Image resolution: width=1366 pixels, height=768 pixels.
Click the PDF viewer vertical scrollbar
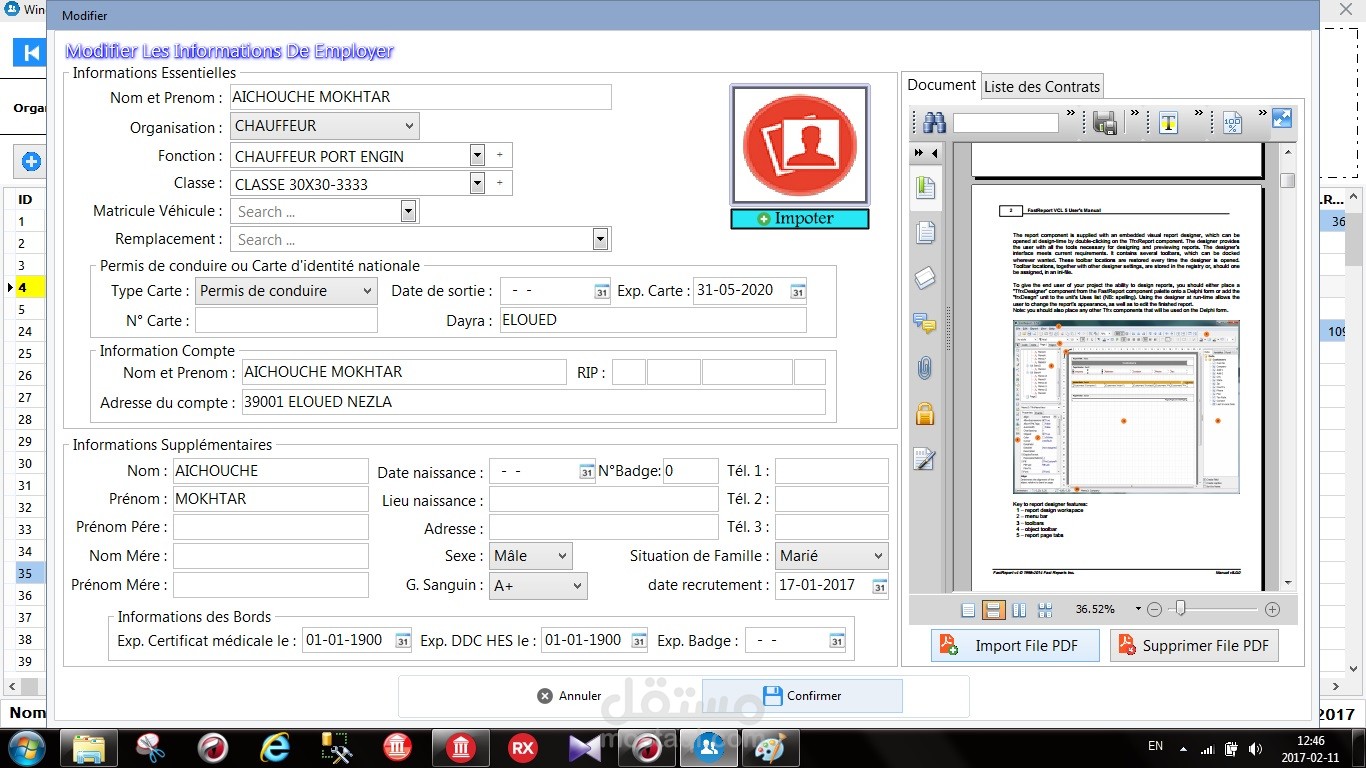(1288, 367)
